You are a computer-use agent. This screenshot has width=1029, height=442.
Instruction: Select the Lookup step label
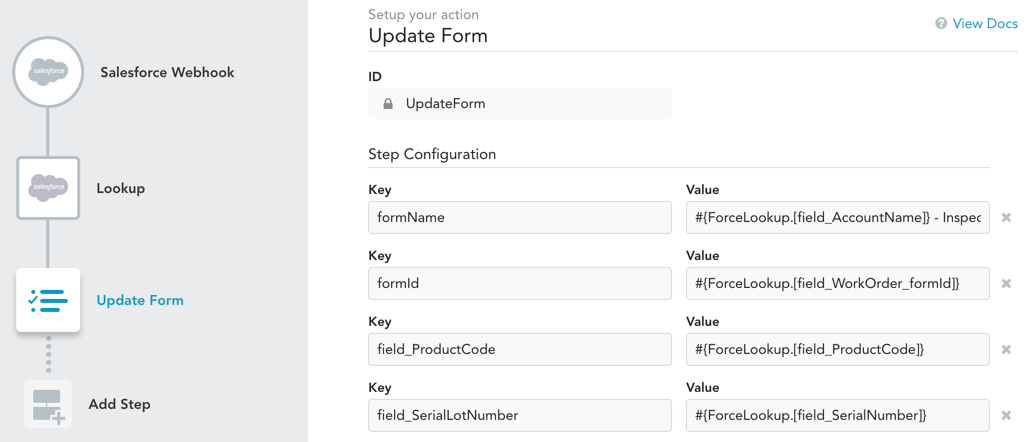point(121,188)
